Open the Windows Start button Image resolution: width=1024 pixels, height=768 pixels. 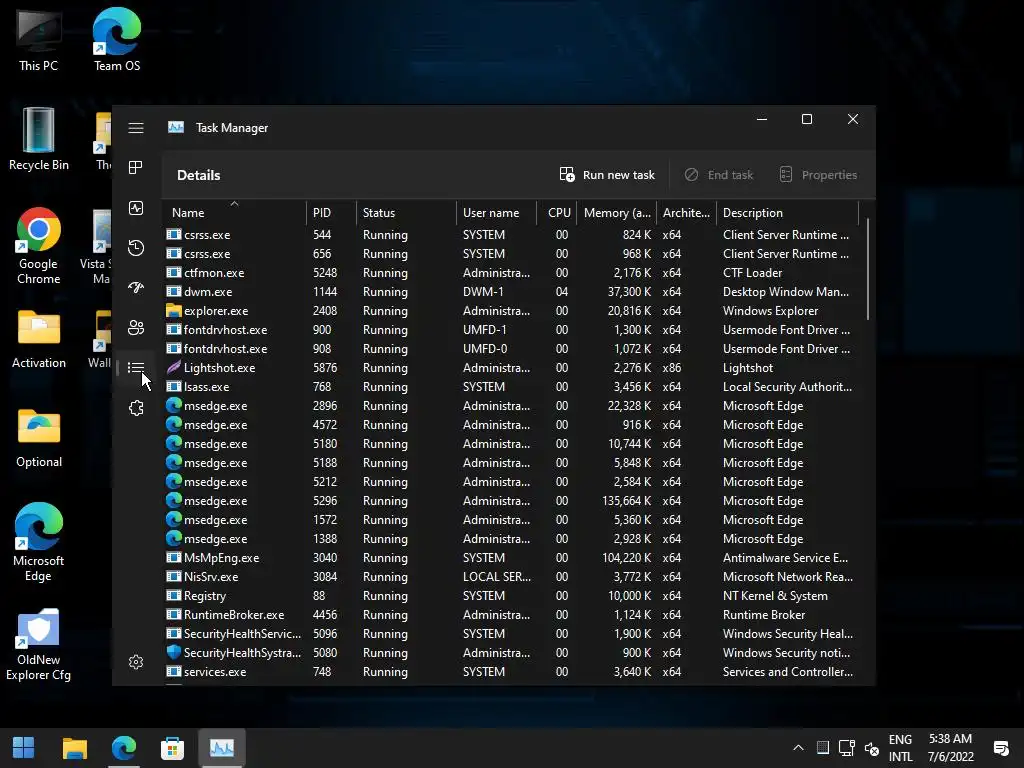(x=24, y=748)
